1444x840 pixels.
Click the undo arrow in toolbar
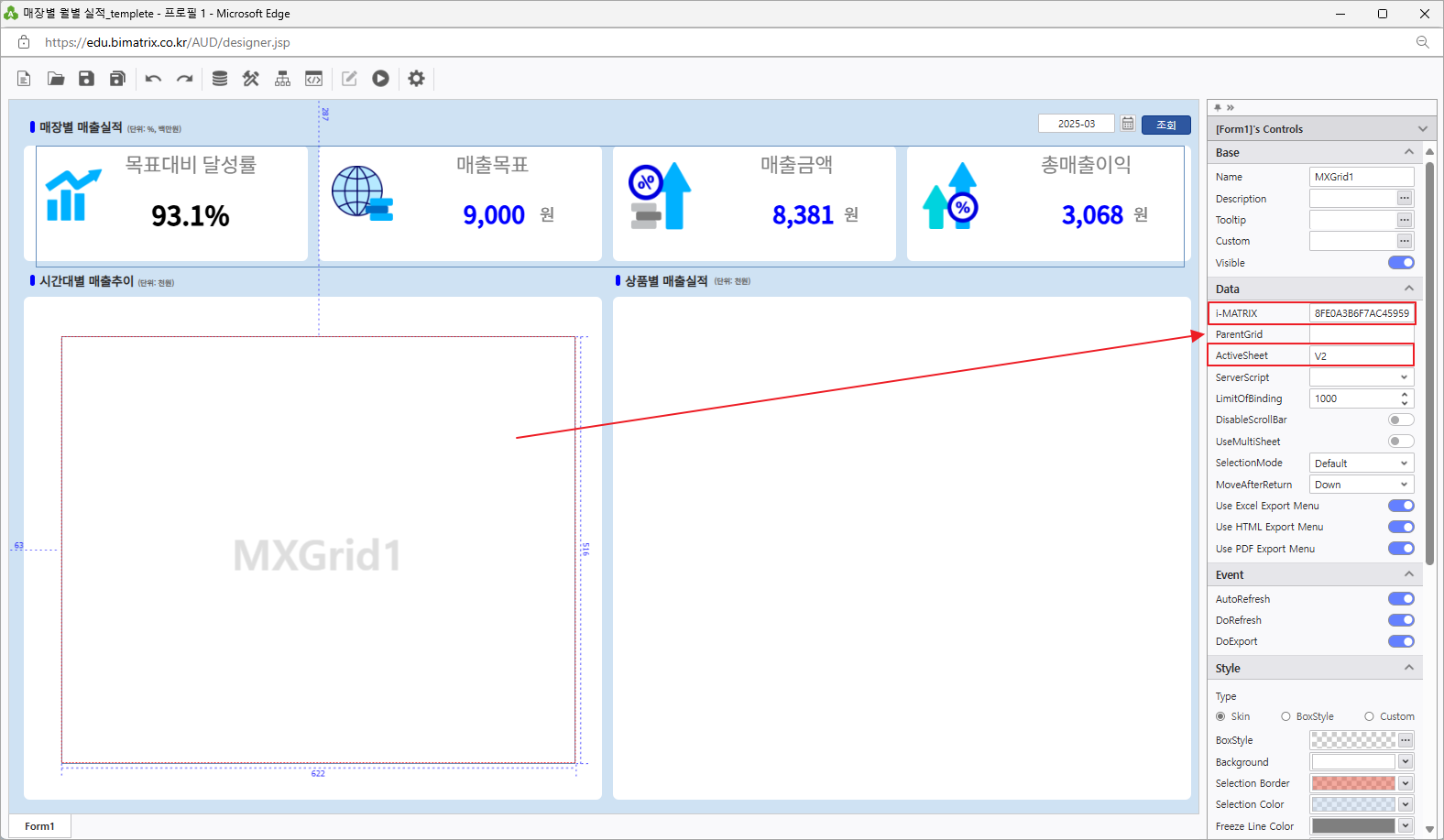point(153,79)
